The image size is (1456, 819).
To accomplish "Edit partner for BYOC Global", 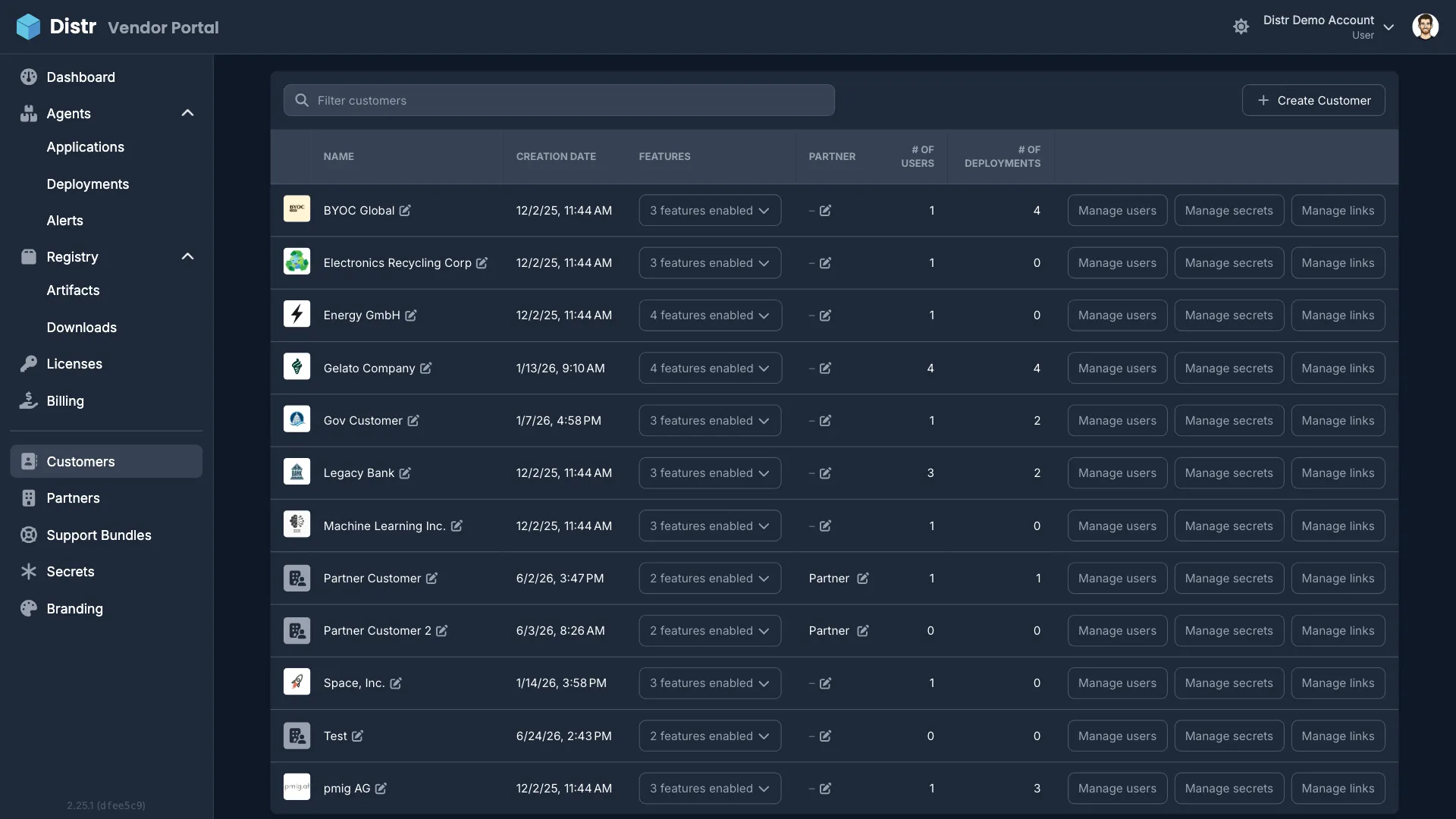I will click(825, 210).
